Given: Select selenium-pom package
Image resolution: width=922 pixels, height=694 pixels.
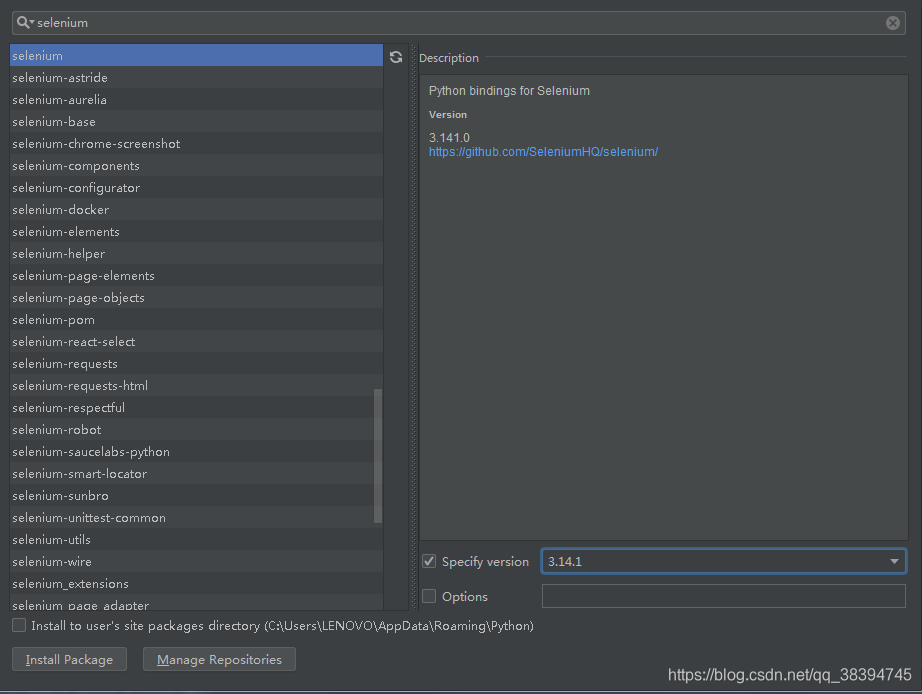Looking at the screenshot, I should (196, 319).
